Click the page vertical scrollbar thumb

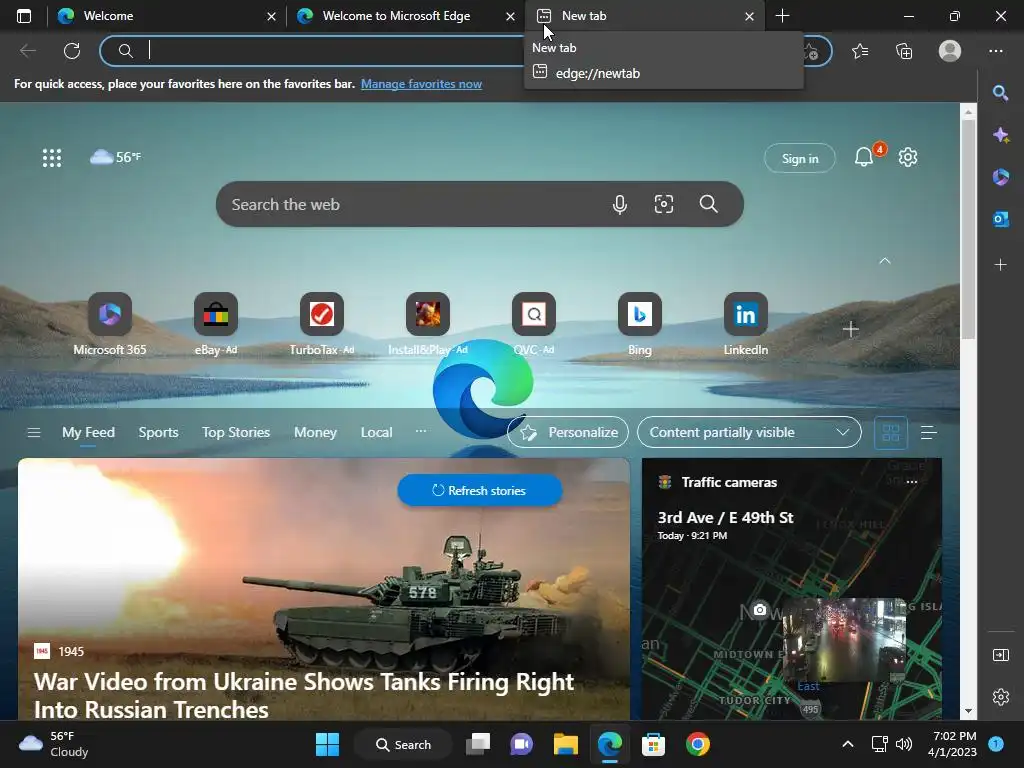click(x=968, y=229)
